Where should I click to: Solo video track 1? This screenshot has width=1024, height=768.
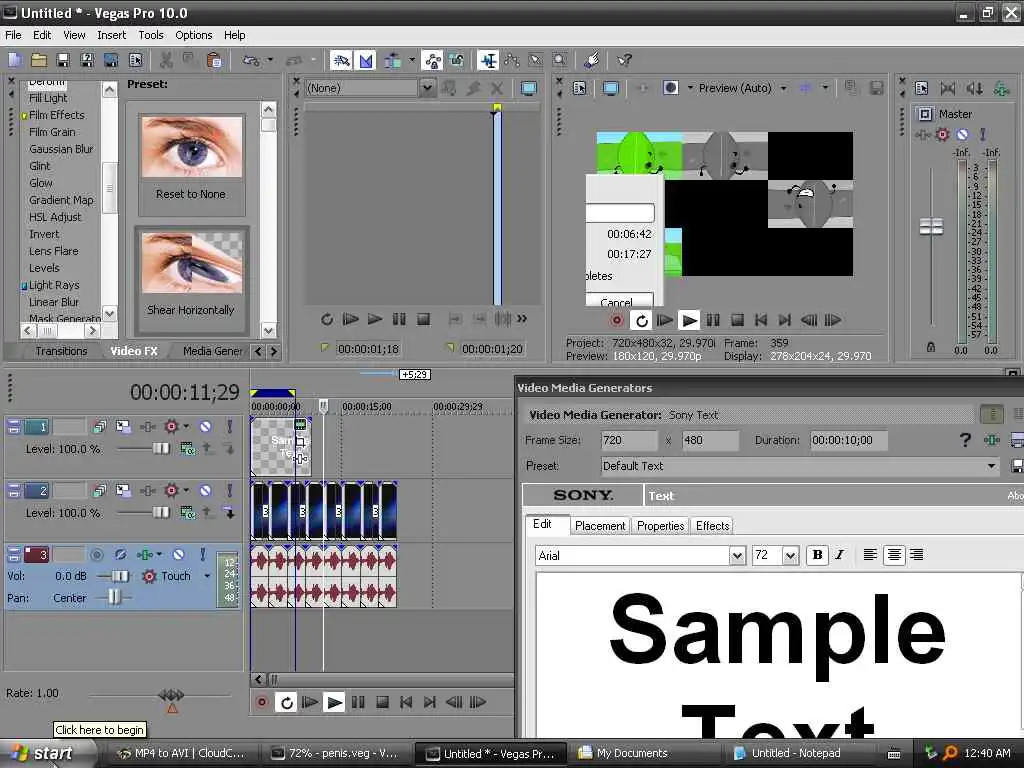229,426
